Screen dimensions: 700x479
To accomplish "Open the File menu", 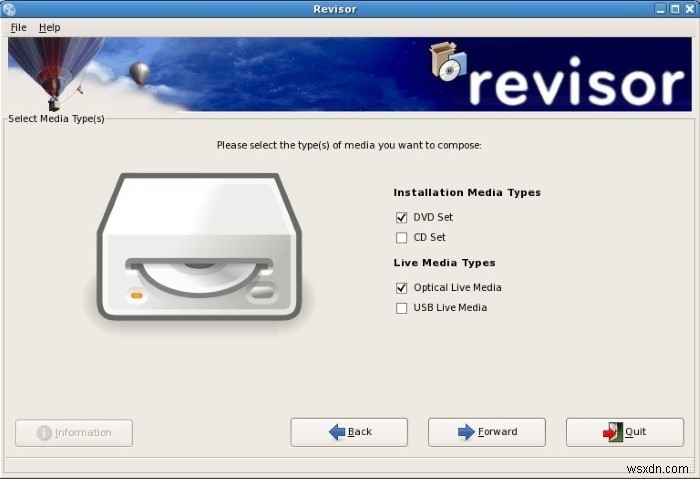I will point(18,28).
